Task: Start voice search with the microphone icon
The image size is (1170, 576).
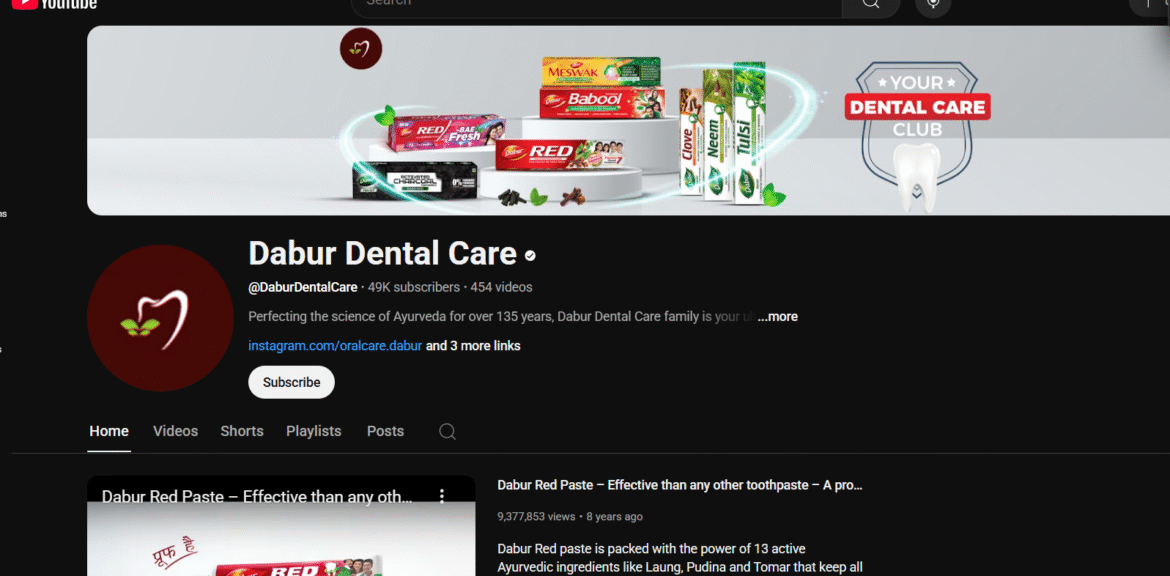Action: point(933,5)
